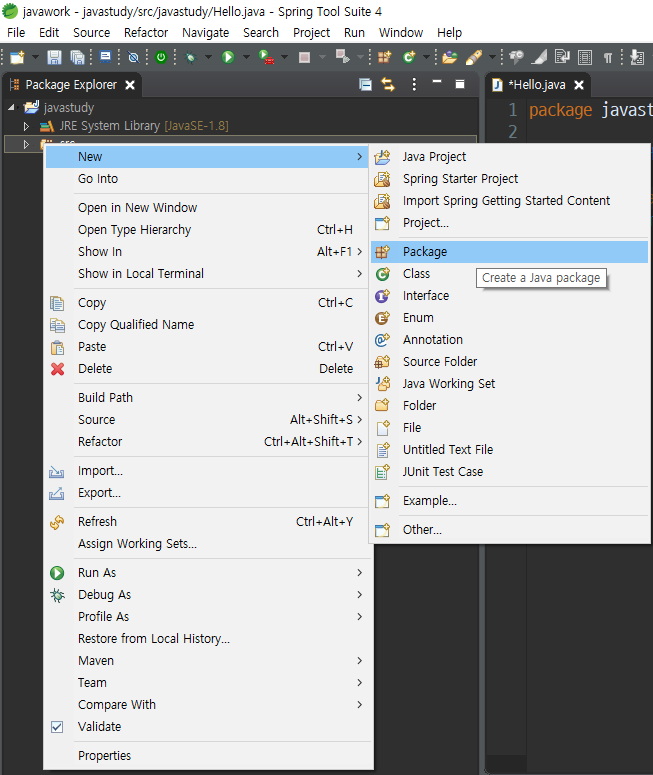Click the Interface icon in New submenu
Viewport: 653px width, 775px height.
[x=383, y=296]
